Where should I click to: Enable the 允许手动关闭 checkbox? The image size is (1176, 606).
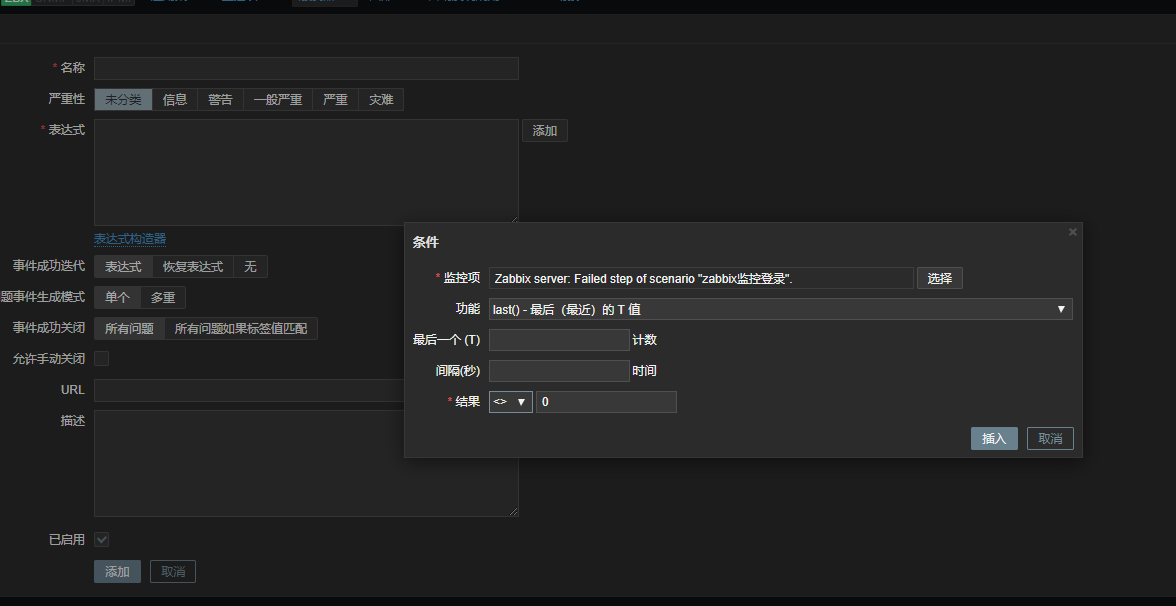(x=102, y=359)
